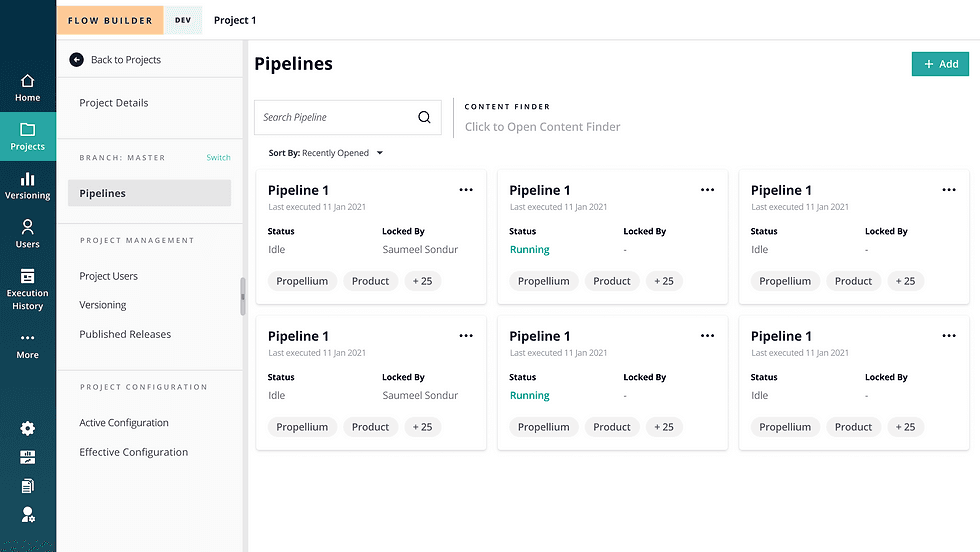The width and height of the screenshot is (980, 552).
Task: Open Versioning bar chart icon
Action: click(x=28, y=179)
